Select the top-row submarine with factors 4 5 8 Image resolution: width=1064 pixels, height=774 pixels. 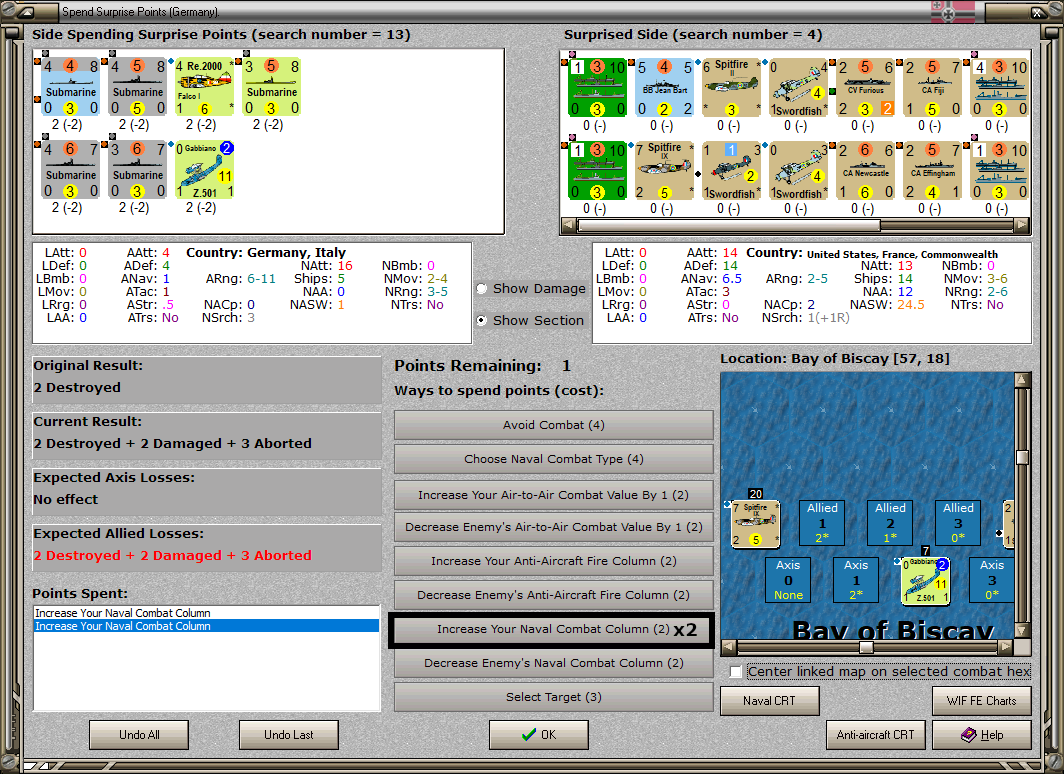[138, 87]
